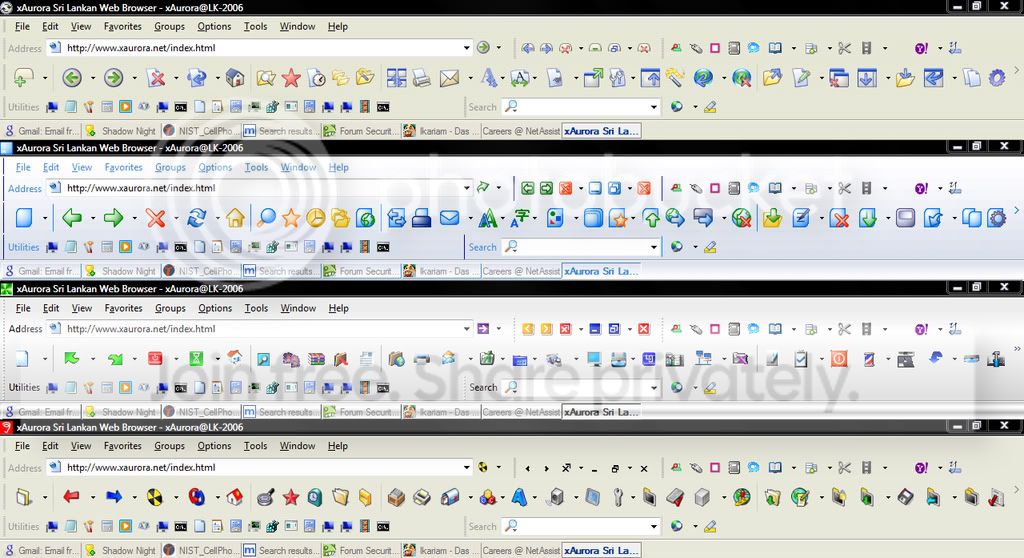Viewport: 1024px width, 558px height.
Task: Click the scissors icon in blue-skin window
Action: pos(844,188)
